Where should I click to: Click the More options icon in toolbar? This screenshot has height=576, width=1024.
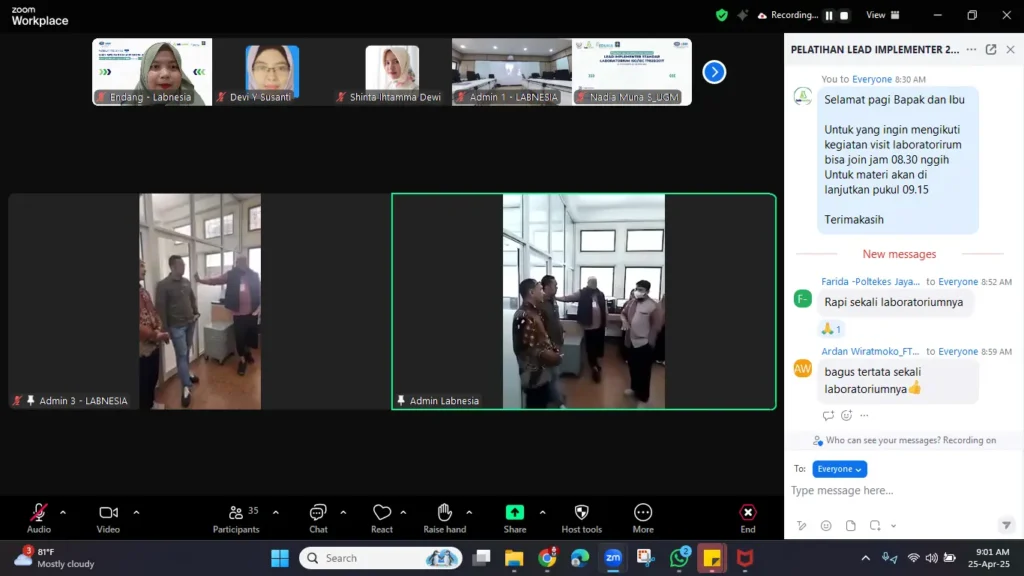(x=643, y=513)
